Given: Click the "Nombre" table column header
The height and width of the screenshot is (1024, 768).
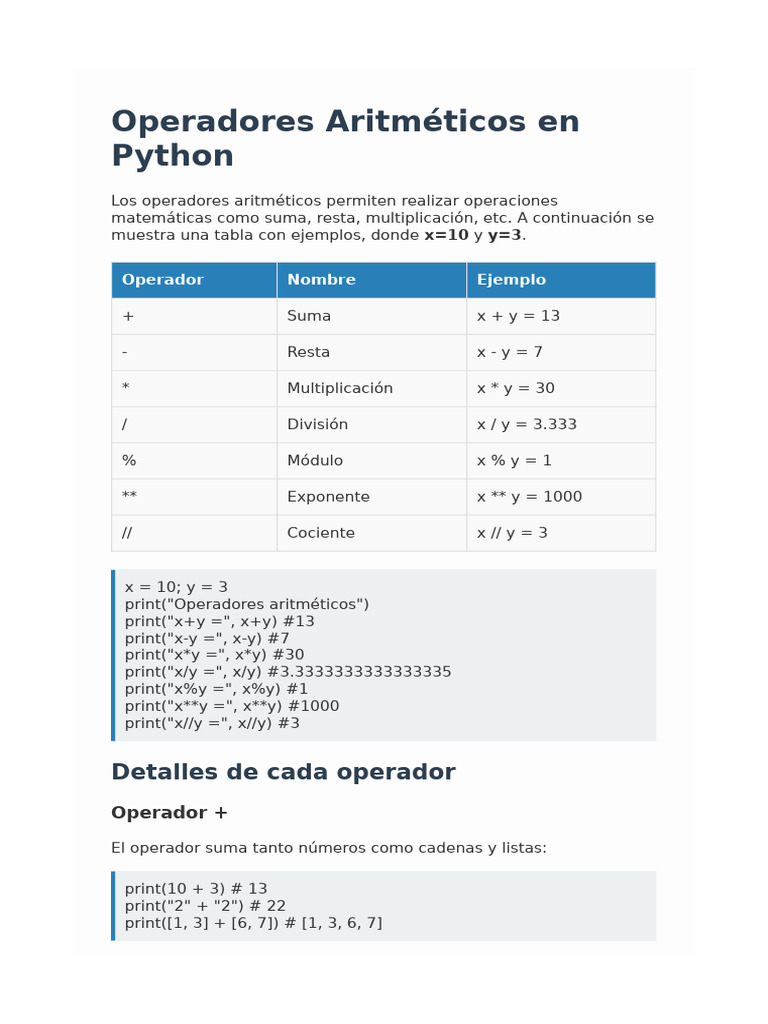Looking at the screenshot, I should [321, 280].
